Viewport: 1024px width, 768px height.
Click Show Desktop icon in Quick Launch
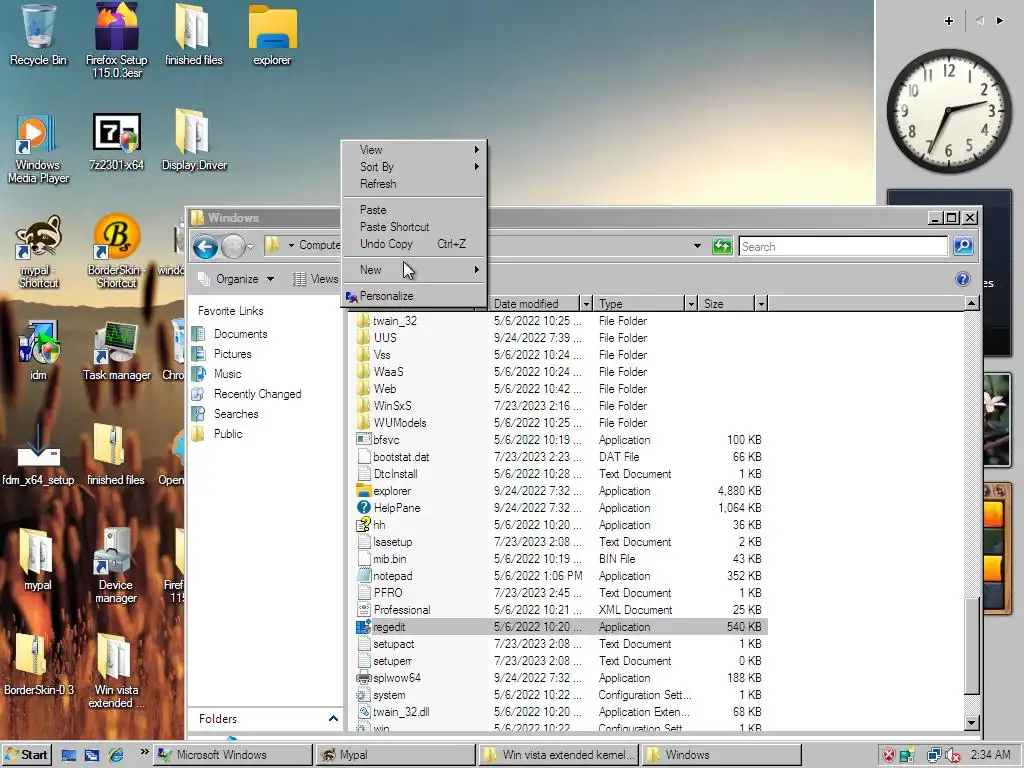point(69,755)
